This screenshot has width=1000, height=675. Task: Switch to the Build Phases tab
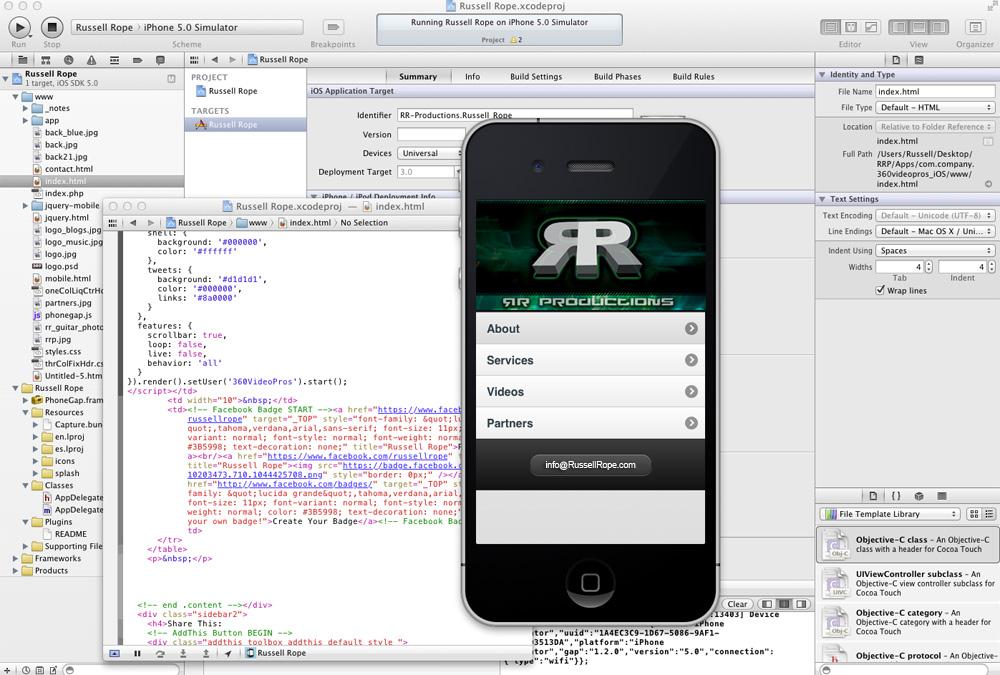(617, 77)
